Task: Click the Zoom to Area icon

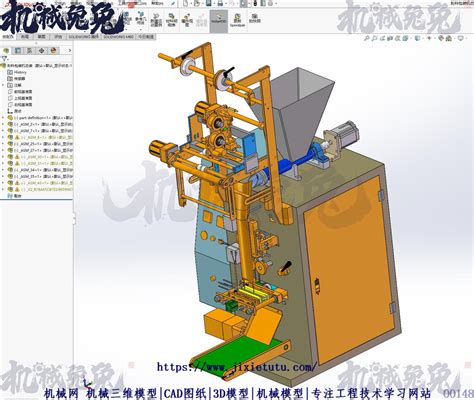Action: click(x=374, y=38)
